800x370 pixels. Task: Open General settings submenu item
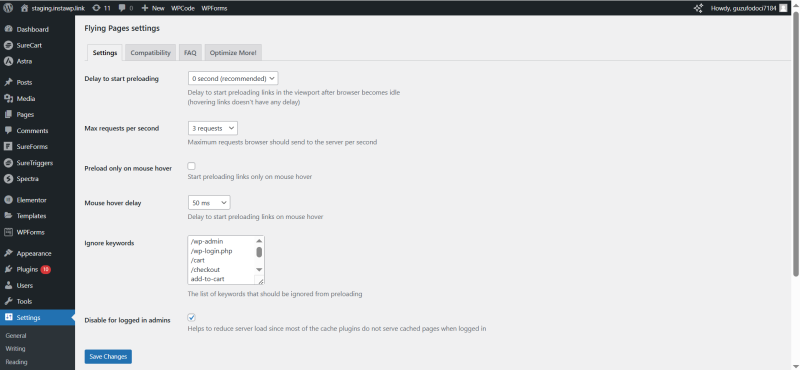point(16,336)
